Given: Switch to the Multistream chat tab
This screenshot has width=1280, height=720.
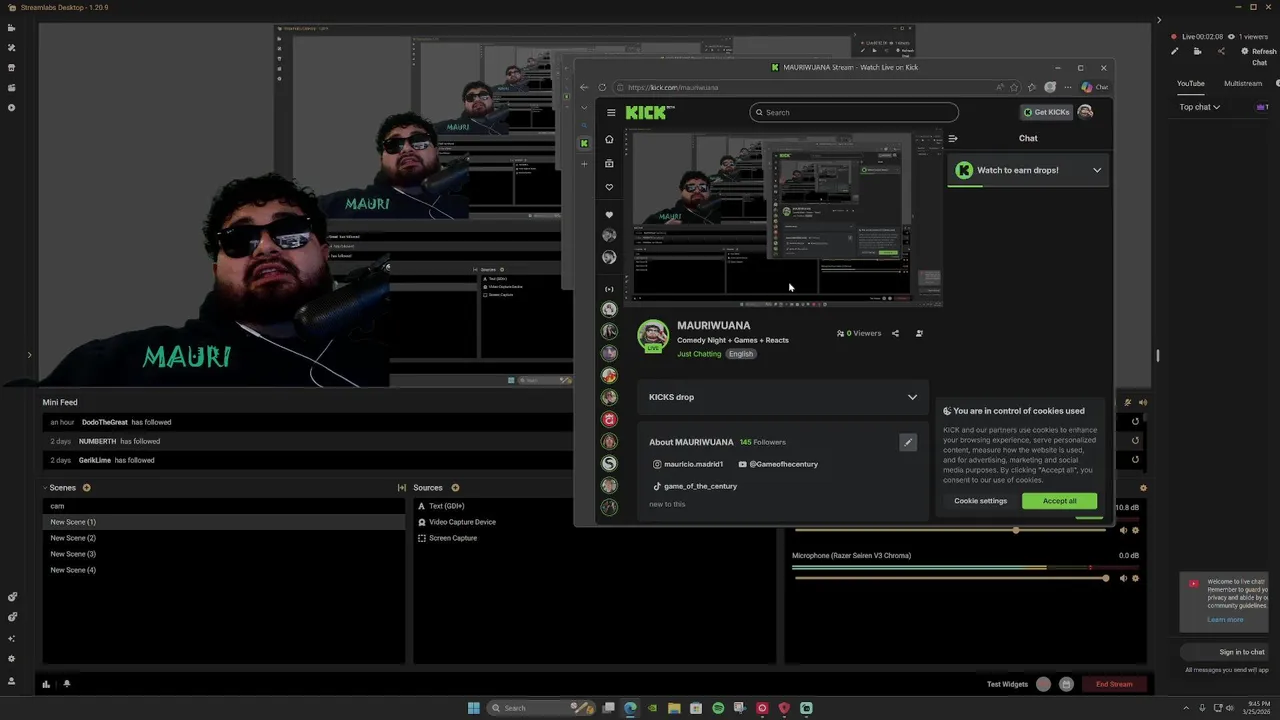Looking at the screenshot, I should tap(1243, 83).
